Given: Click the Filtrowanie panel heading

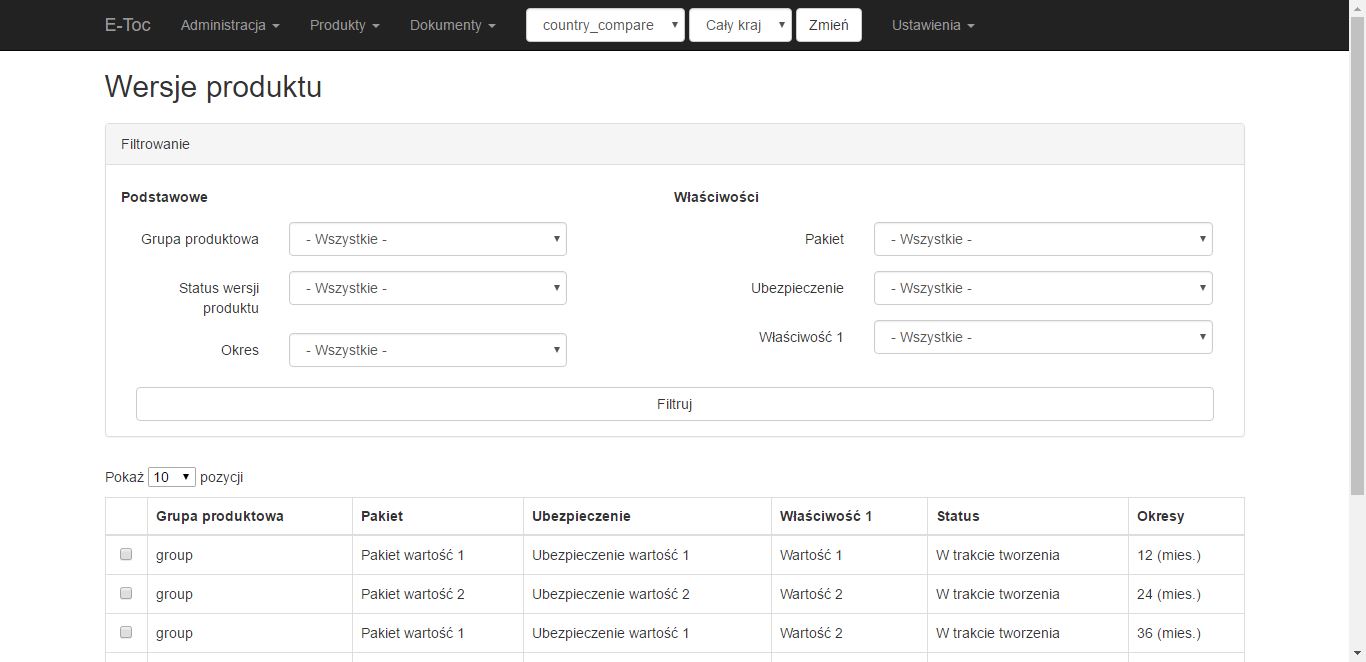Looking at the screenshot, I should pos(675,144).
